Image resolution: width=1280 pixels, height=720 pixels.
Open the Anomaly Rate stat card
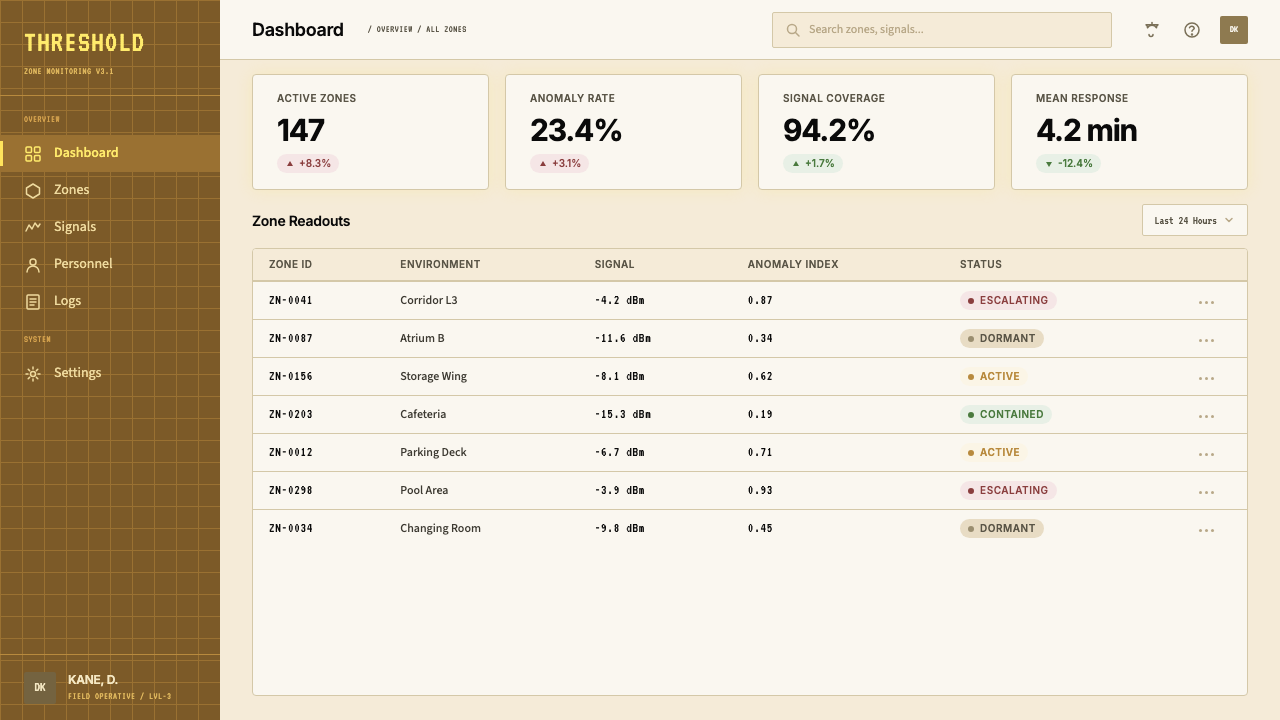tap(623, 132)
